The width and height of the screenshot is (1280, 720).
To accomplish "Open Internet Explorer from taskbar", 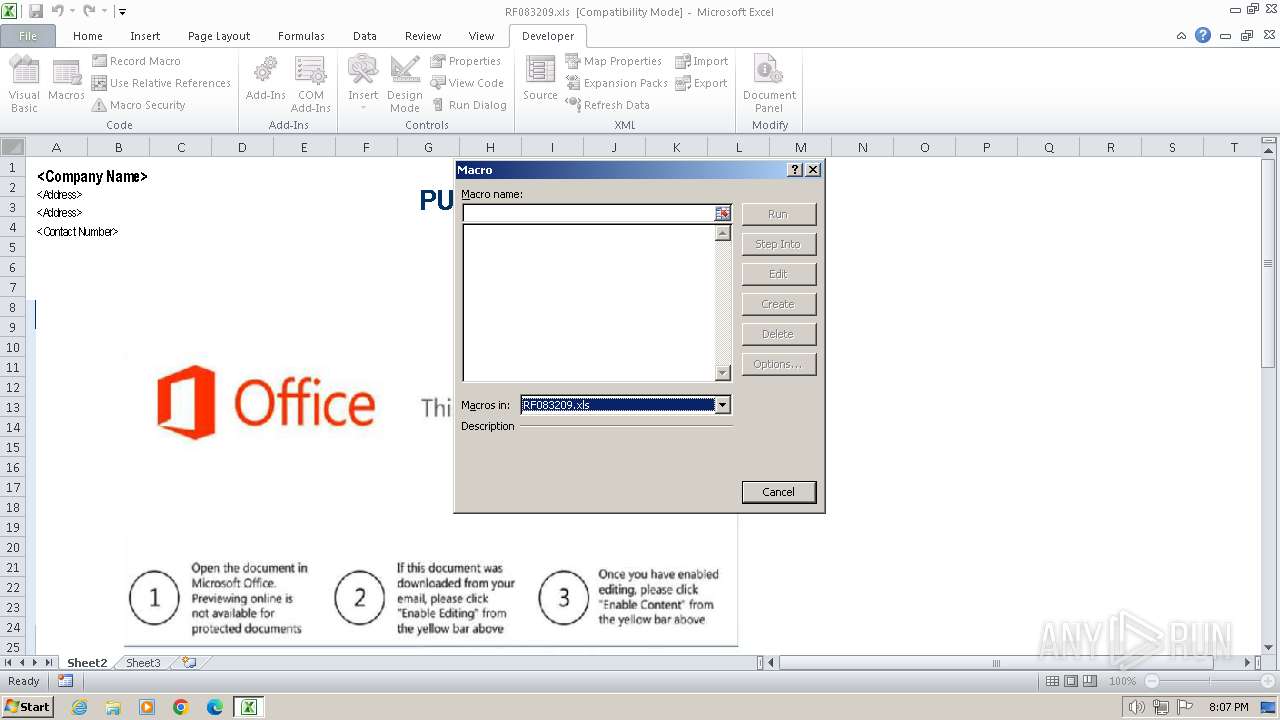I will (x=79, y=707).
